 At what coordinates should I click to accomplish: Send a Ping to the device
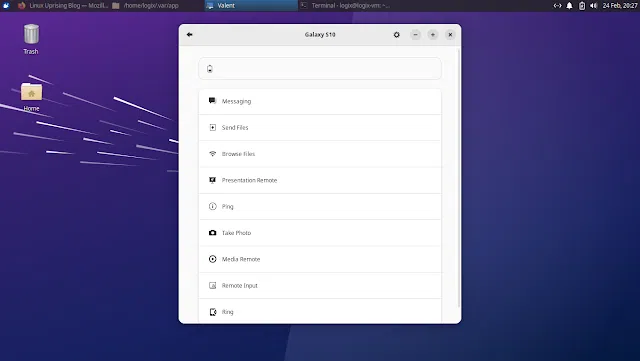click(x=320, y=207)
